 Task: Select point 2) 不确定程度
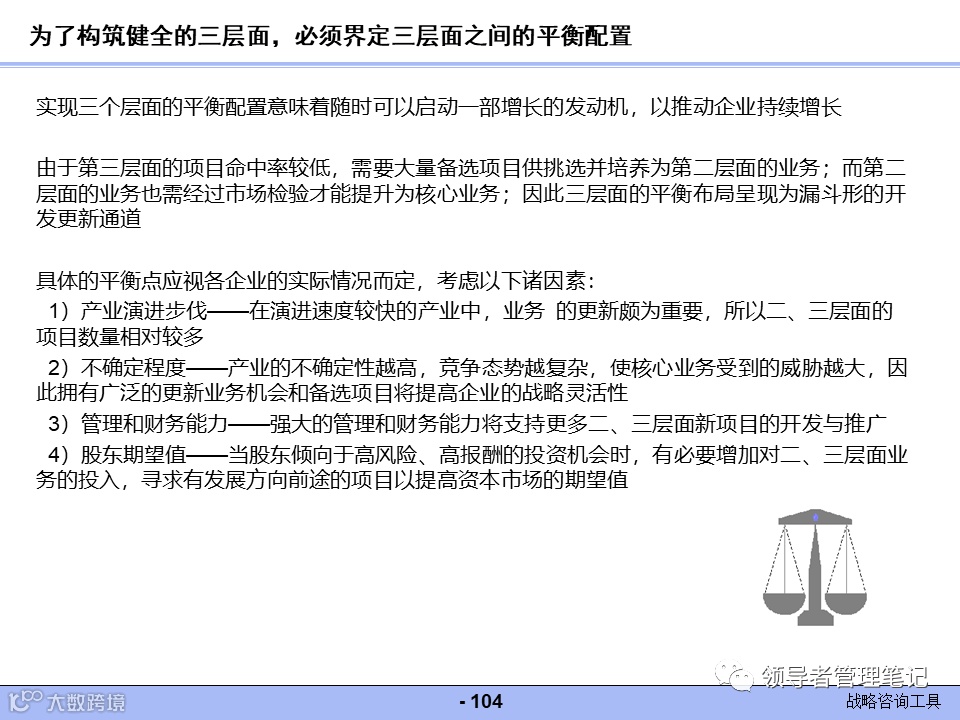(471, 380)
